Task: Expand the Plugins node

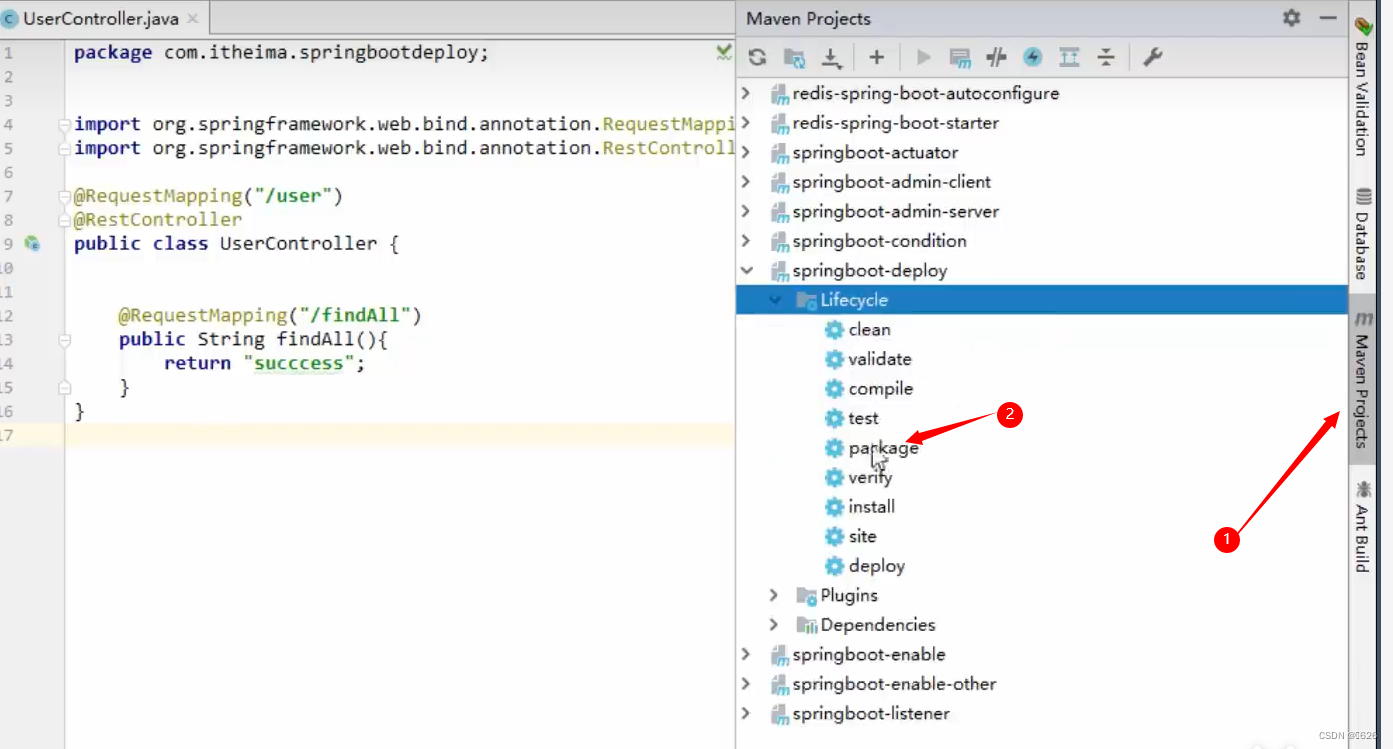Action: tap(774, 595)
